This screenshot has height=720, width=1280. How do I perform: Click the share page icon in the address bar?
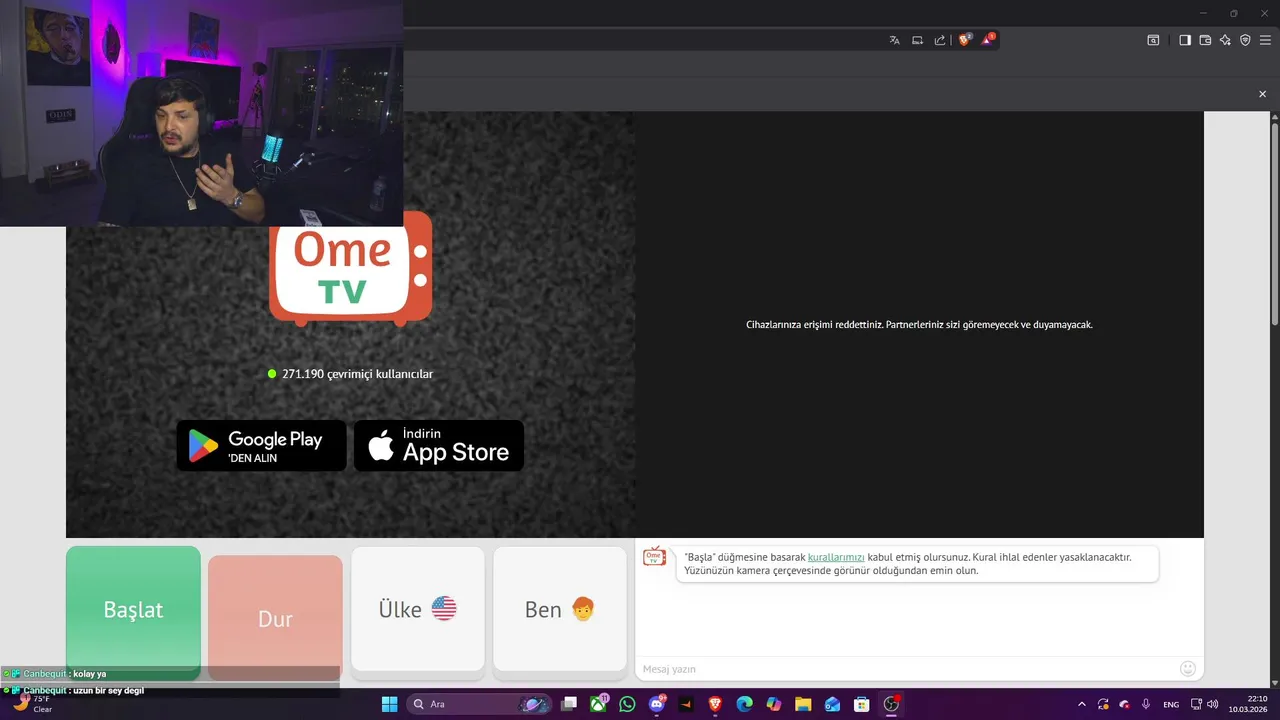tap(940, 40)
